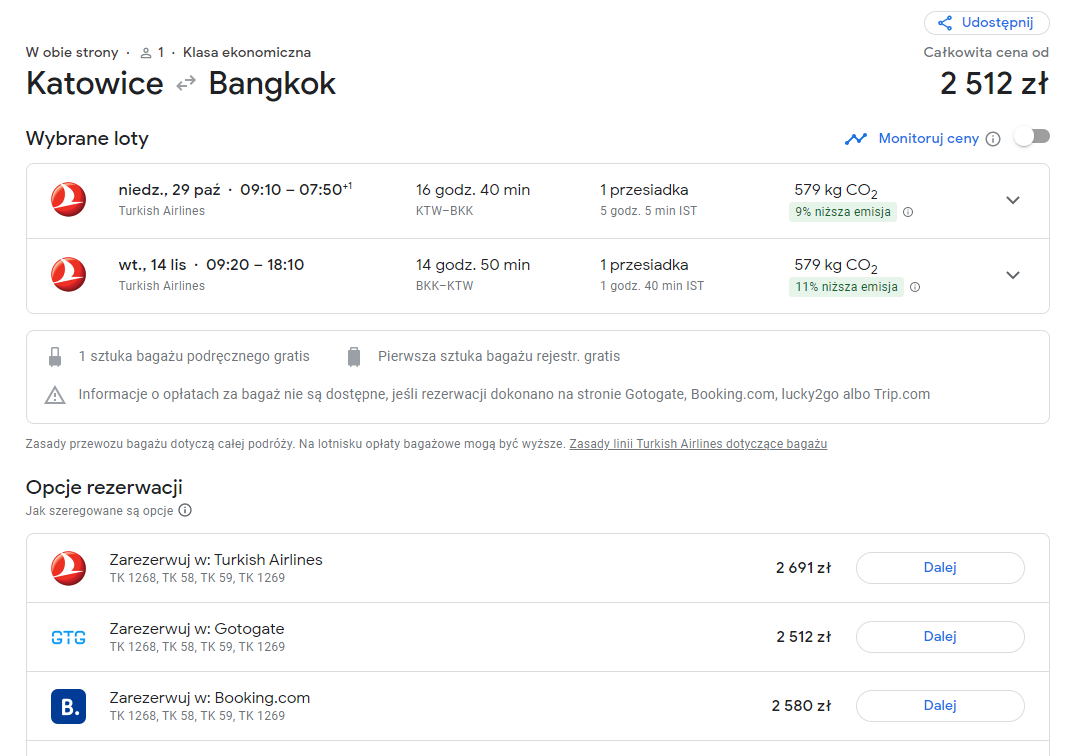Click Zarezerwuj w: Booking.com text
The width and height of the screenshot is (1074, 756).
pyautogui.click(x=210, y=698)
